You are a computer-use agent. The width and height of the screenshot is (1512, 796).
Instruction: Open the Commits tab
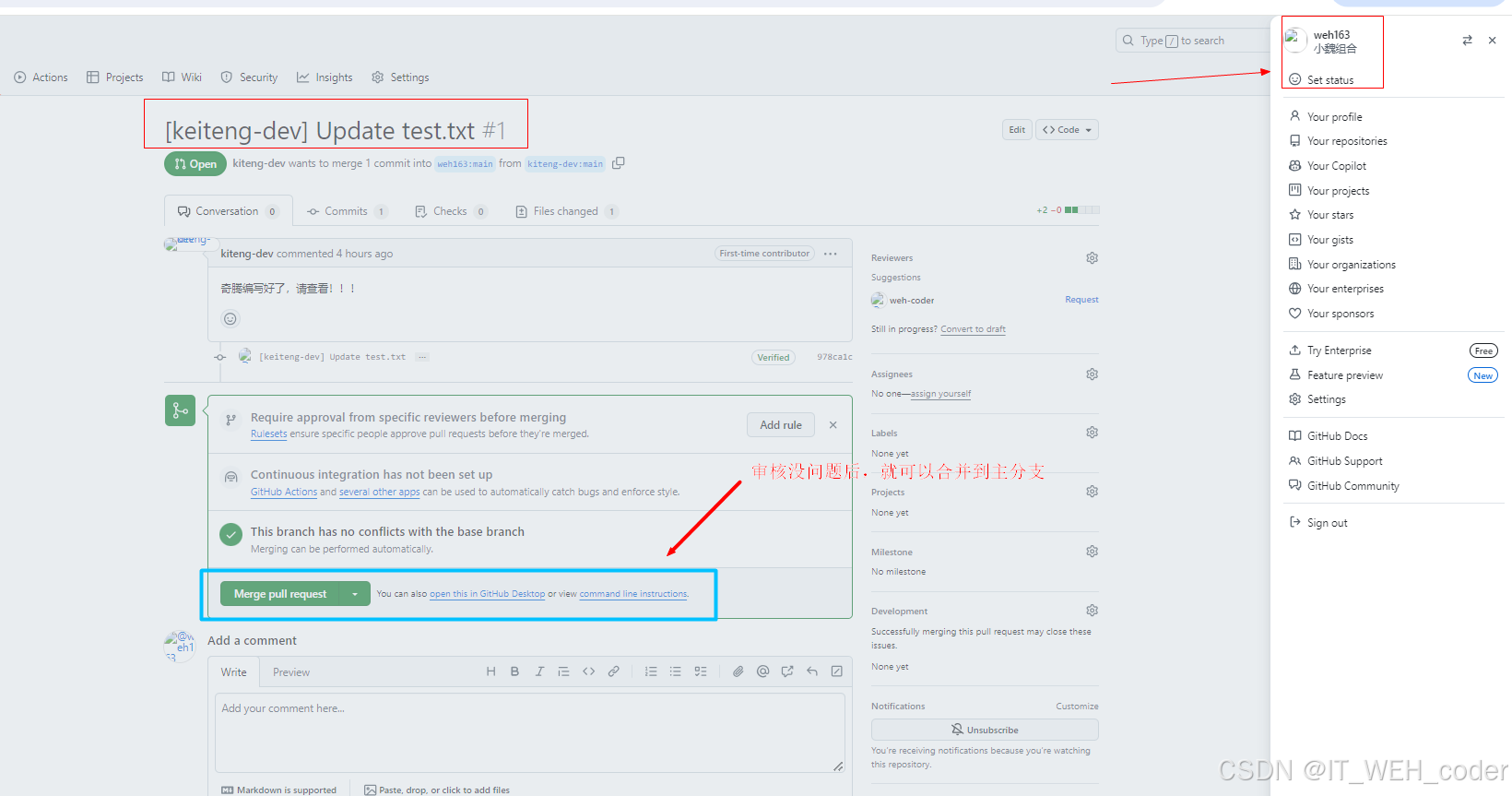[347, 211]
